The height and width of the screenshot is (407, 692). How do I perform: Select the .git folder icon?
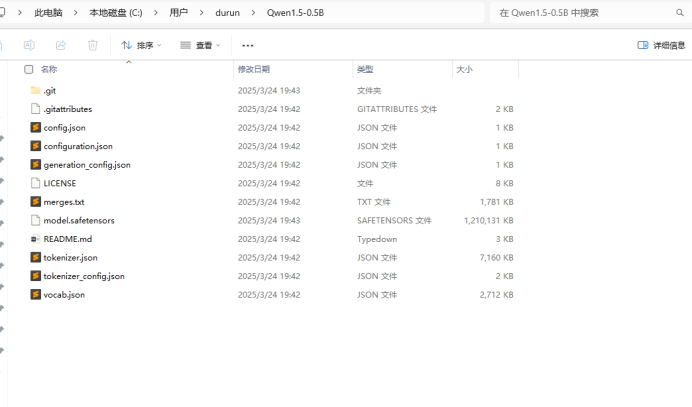point(36,90)
